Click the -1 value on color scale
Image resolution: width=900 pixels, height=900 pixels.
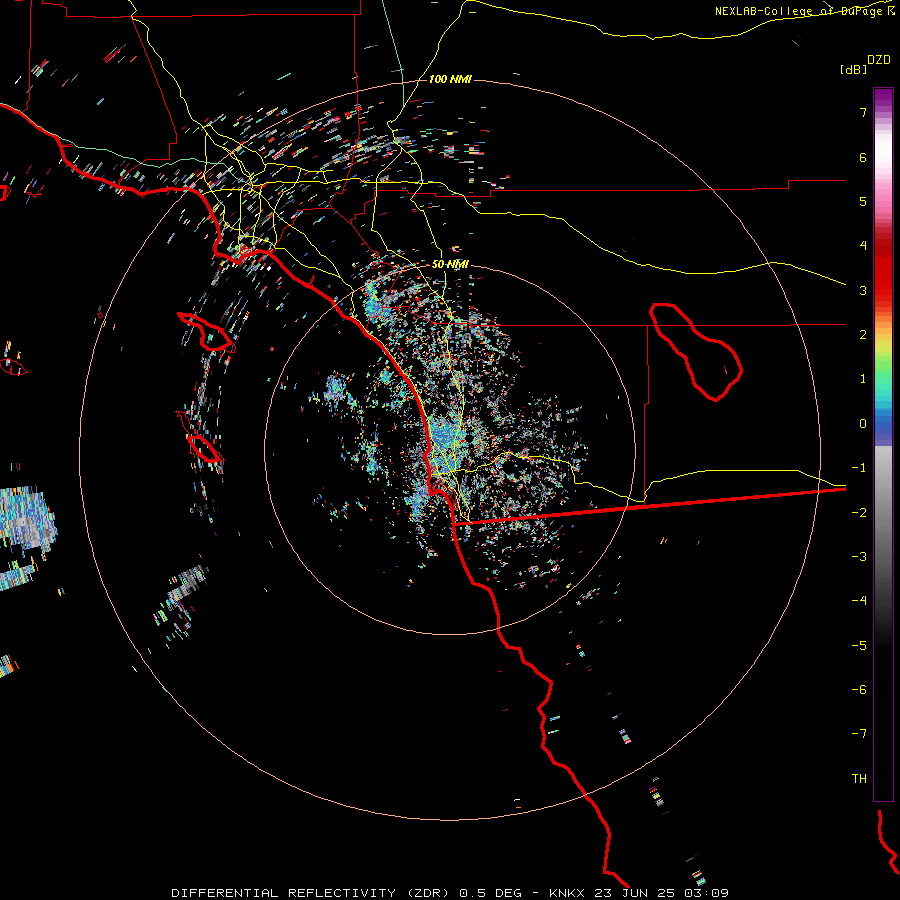859,468
